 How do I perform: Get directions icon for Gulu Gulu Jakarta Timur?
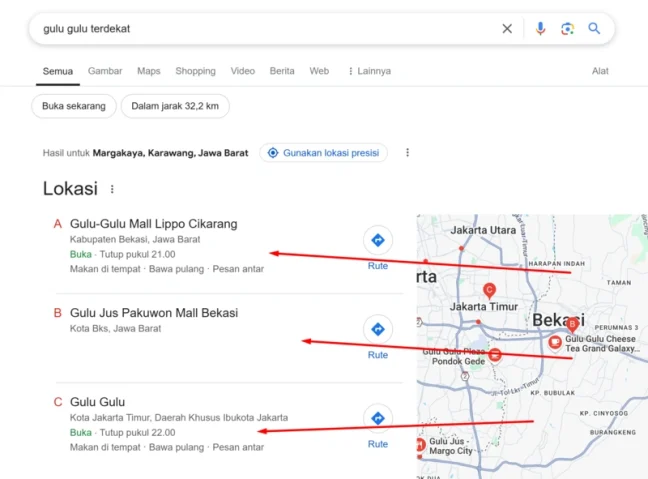378,418
